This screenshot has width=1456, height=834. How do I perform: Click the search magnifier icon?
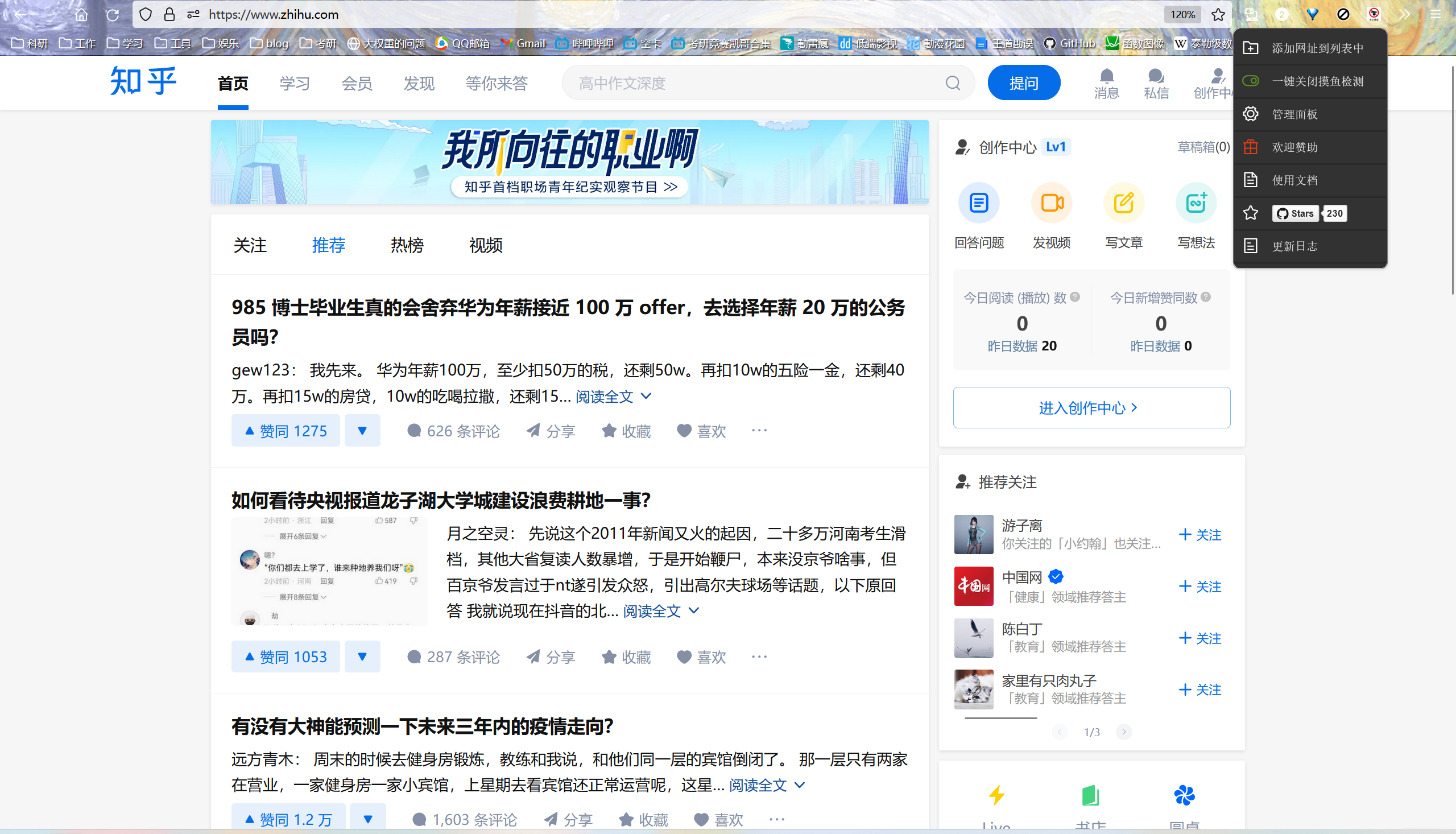pos(952,82)
